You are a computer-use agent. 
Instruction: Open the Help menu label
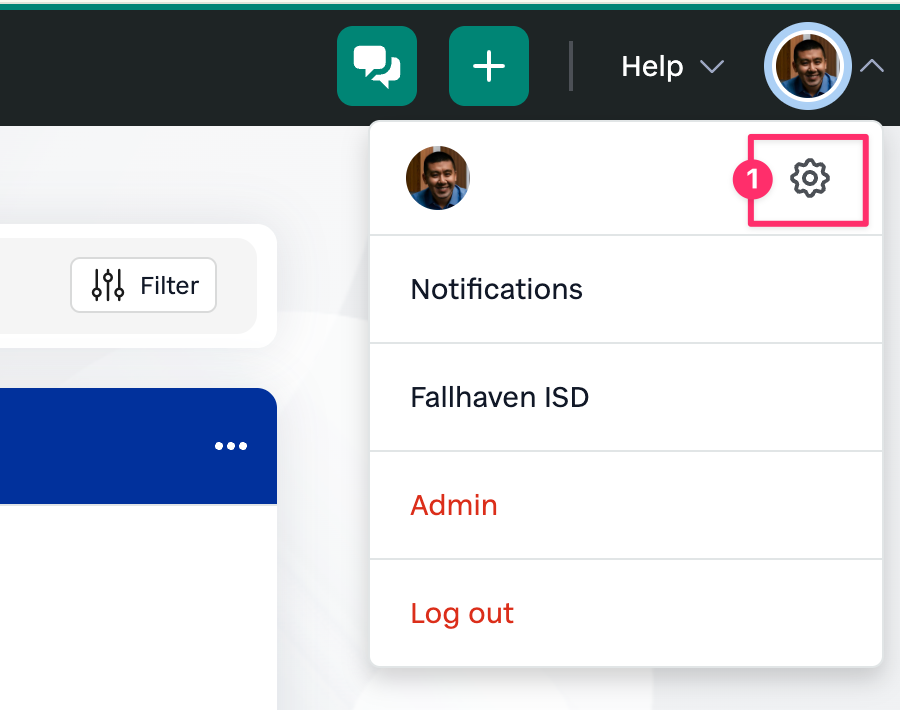pyautogui.click(x=652, y=67)
